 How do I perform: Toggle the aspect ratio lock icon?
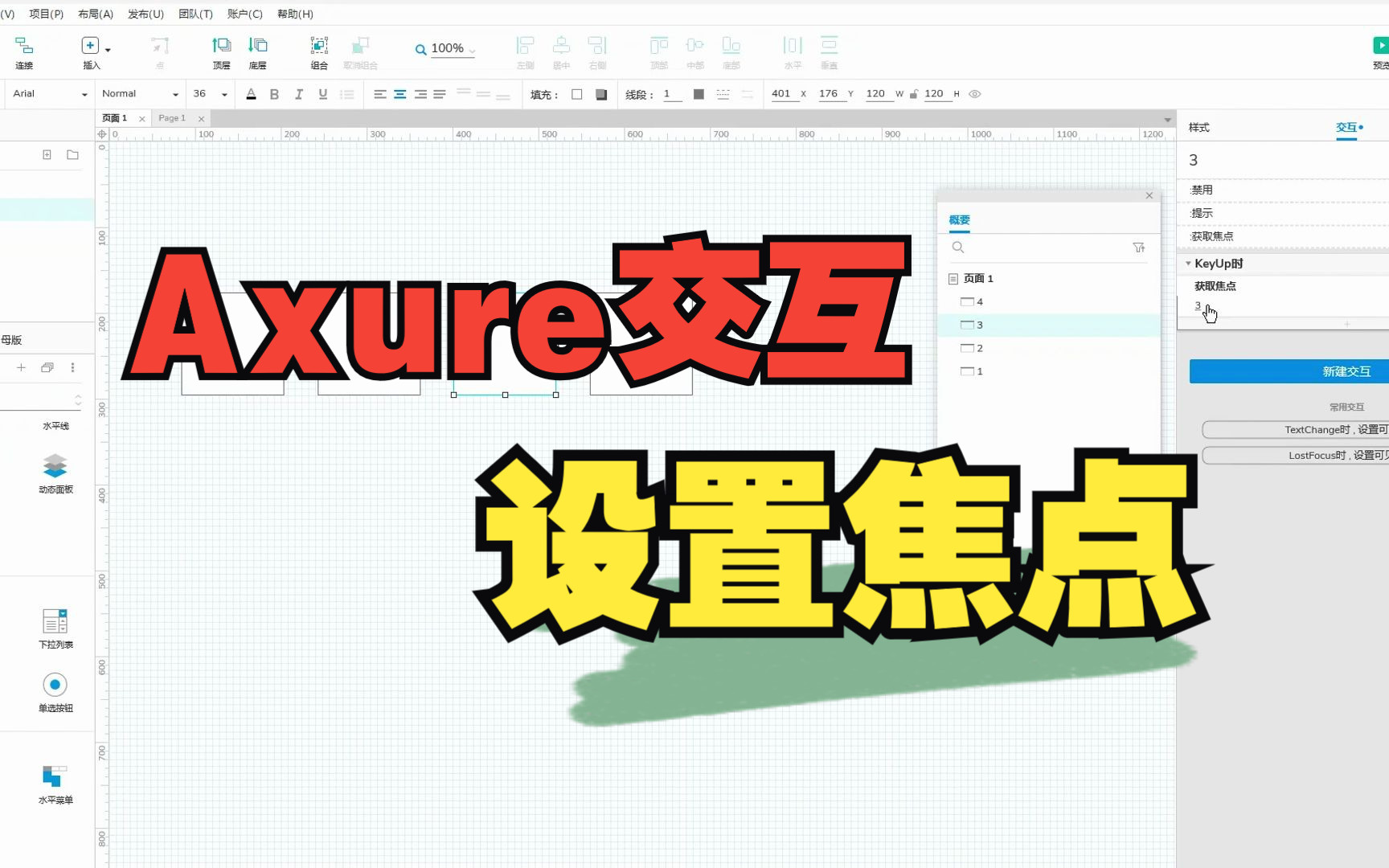[x=914, y=94]
